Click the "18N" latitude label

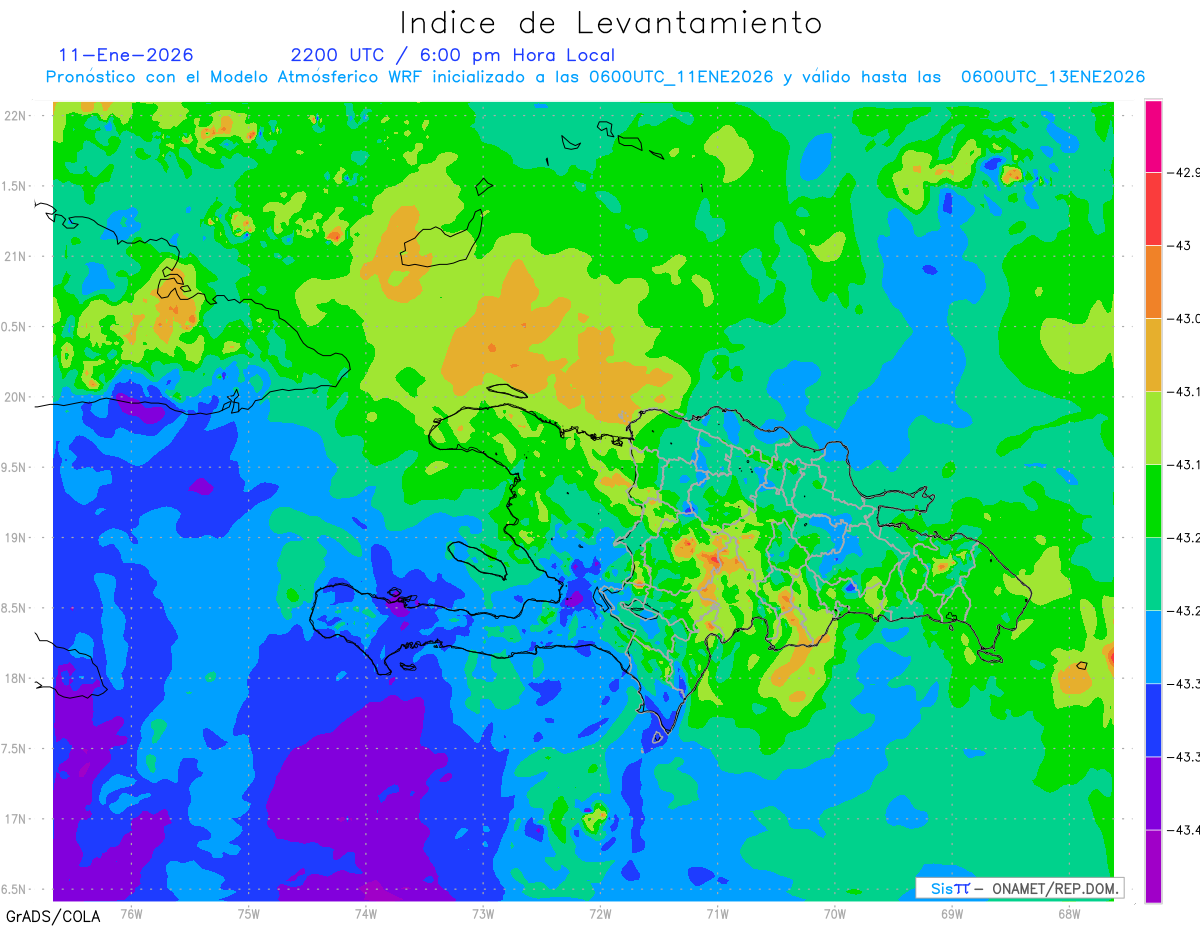click(x=16, y=678)
